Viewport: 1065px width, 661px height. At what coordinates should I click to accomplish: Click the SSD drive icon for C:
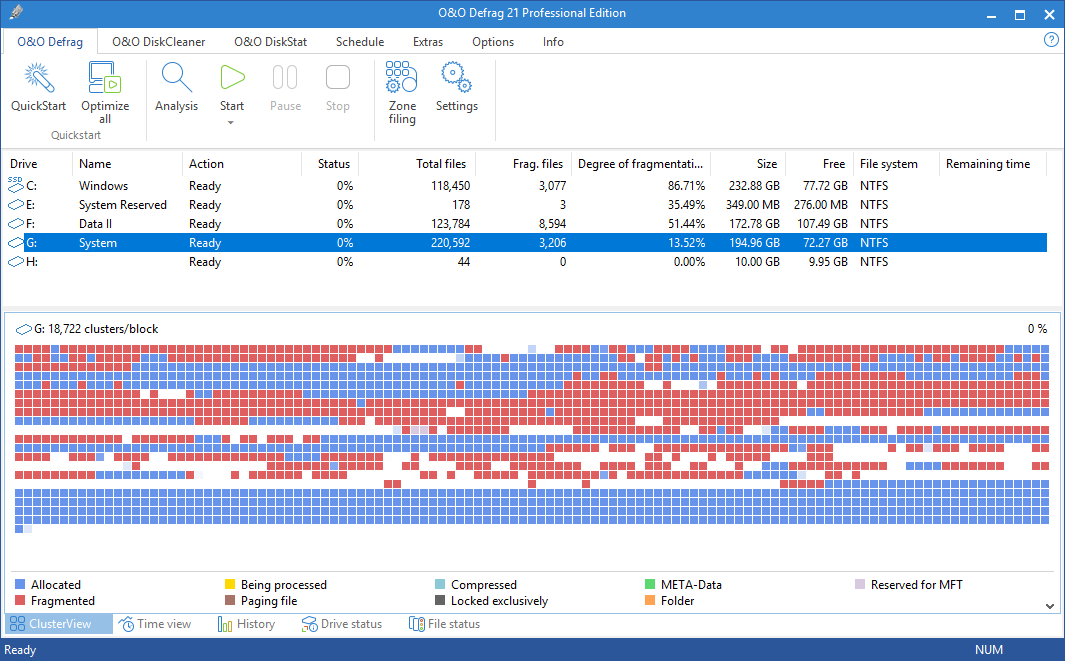[x=16, y=185]
